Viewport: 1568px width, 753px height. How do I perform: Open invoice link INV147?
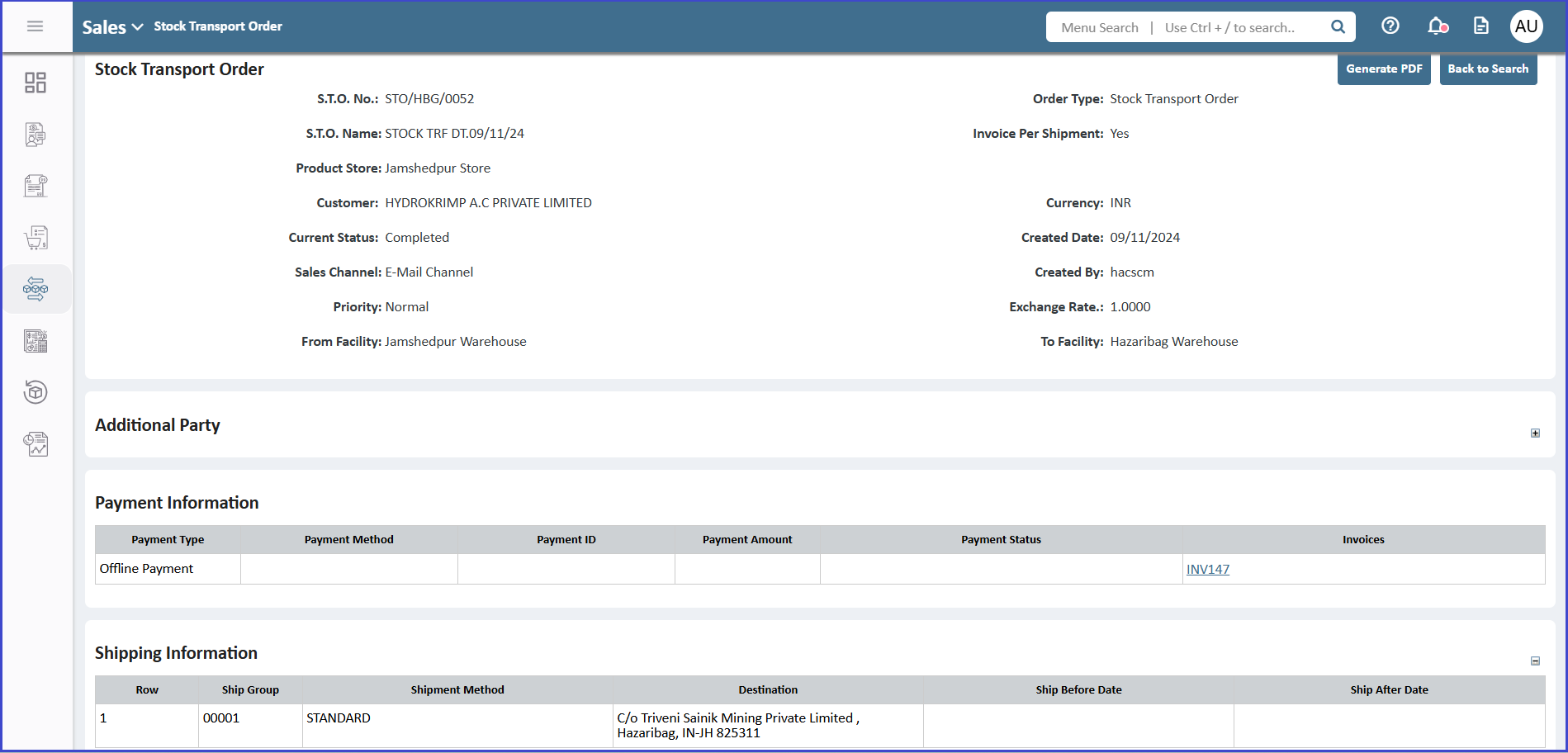pos(1207,570)
